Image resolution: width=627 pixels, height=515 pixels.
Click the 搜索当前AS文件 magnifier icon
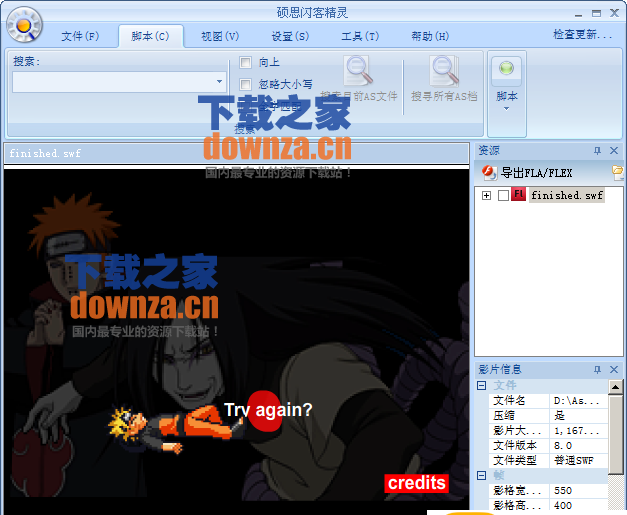[x=359, y=71]
